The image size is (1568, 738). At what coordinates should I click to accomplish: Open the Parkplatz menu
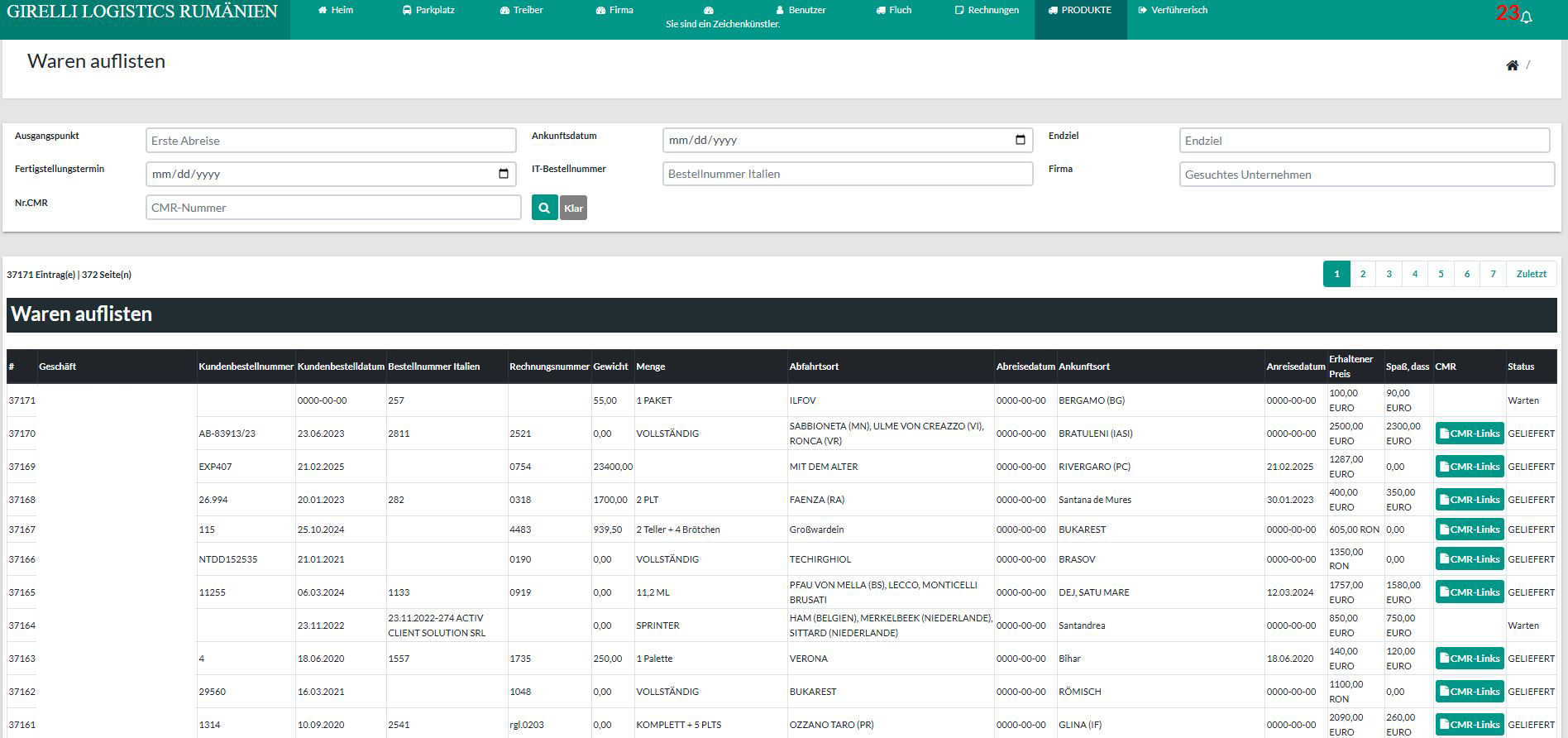(428, 10)
